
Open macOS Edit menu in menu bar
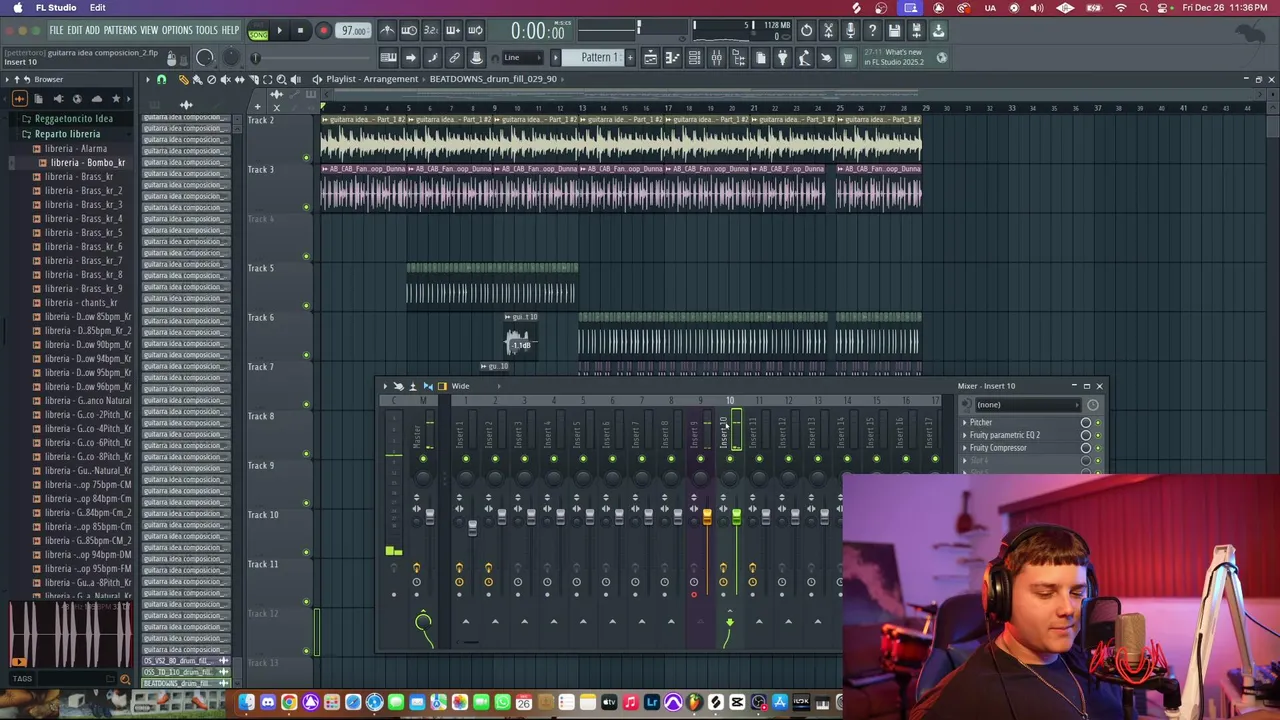(x=97, y=7)
